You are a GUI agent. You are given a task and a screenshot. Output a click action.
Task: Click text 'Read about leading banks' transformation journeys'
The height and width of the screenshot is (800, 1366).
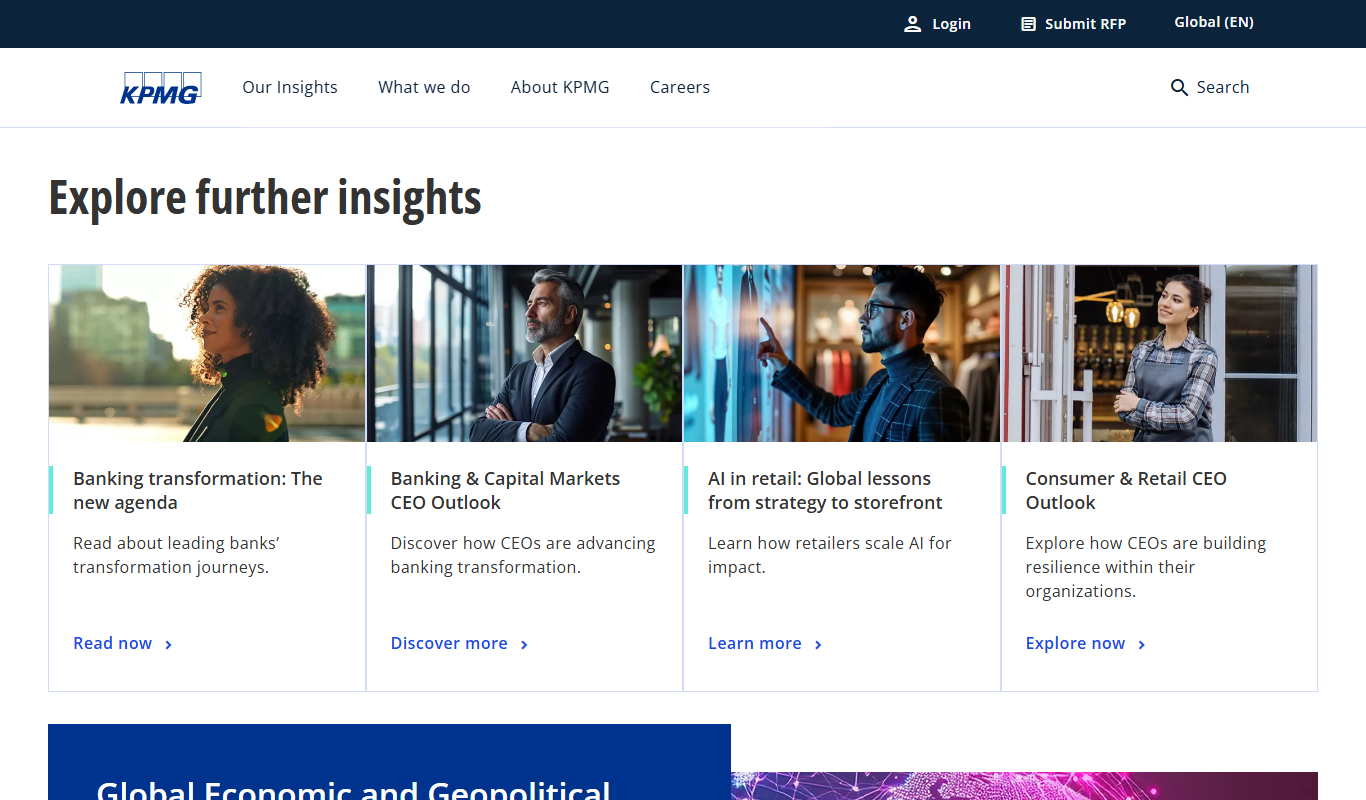click(177, 555)
